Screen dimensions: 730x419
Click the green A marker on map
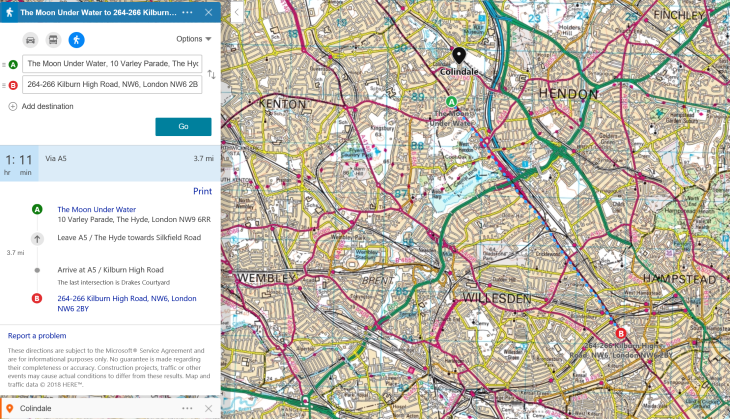pyautogui.click(x=452, y=102)
